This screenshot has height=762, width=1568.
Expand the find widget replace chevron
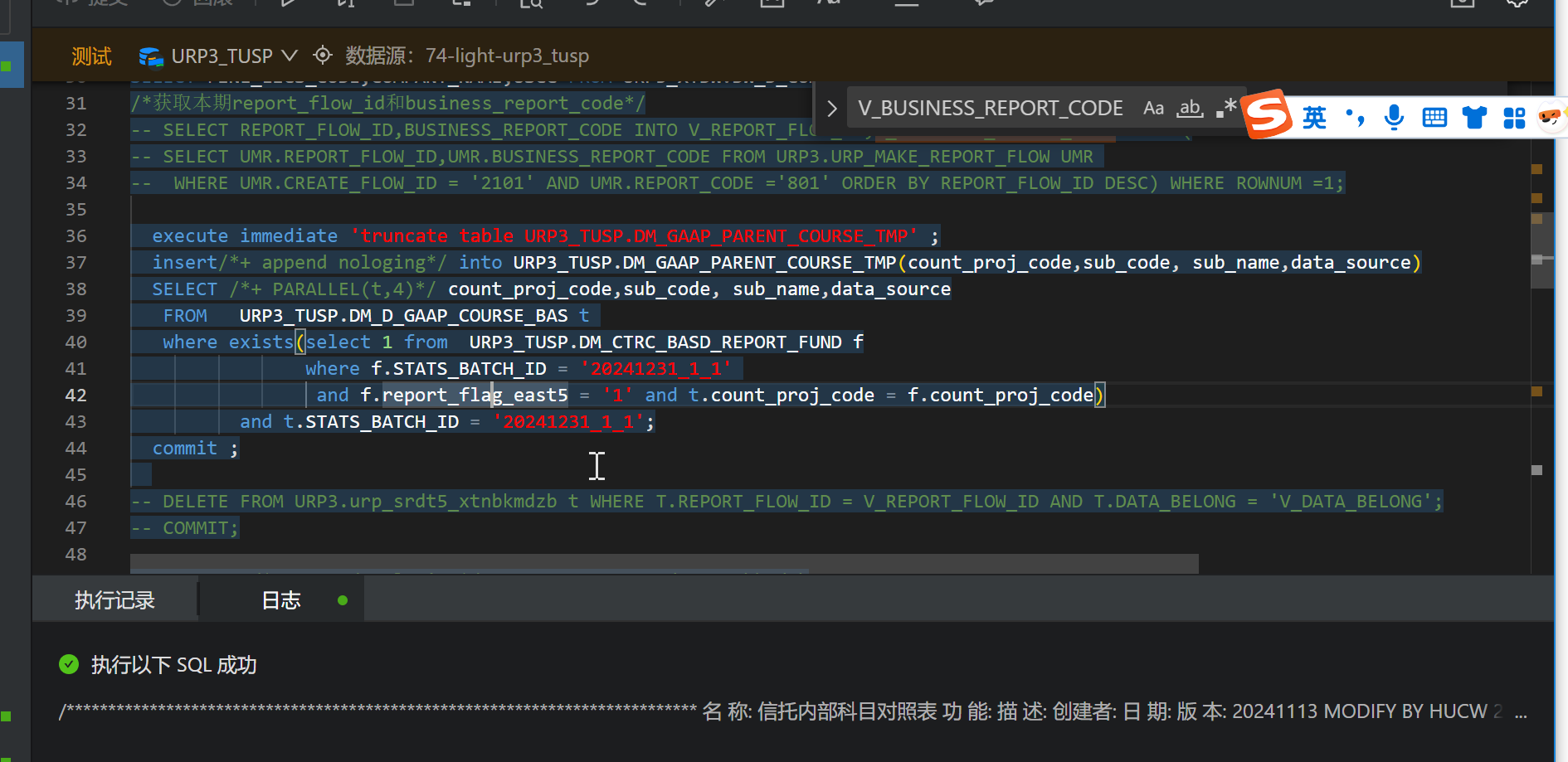tap(832, 109)
